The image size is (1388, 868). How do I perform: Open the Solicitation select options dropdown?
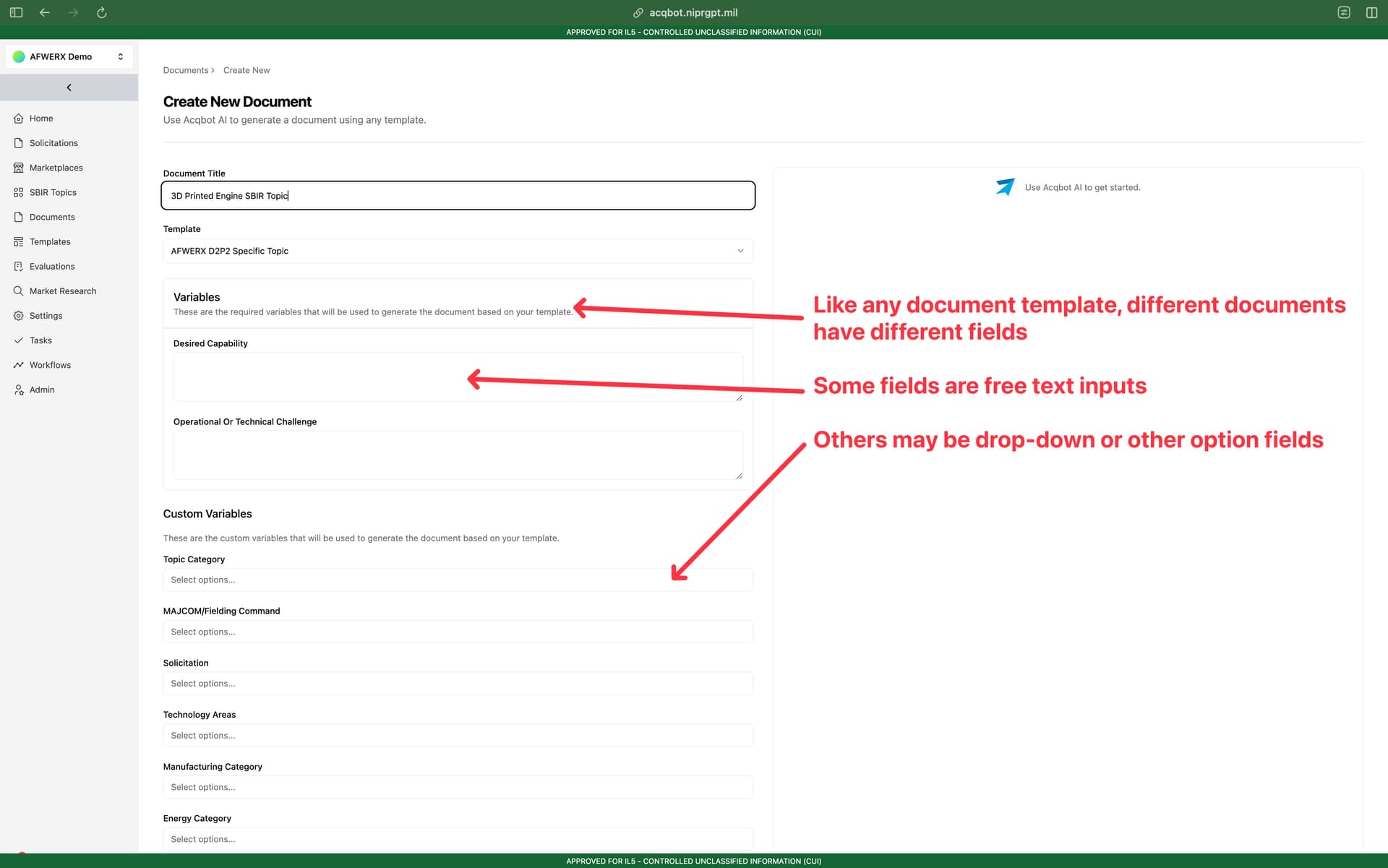pos(458,684)
